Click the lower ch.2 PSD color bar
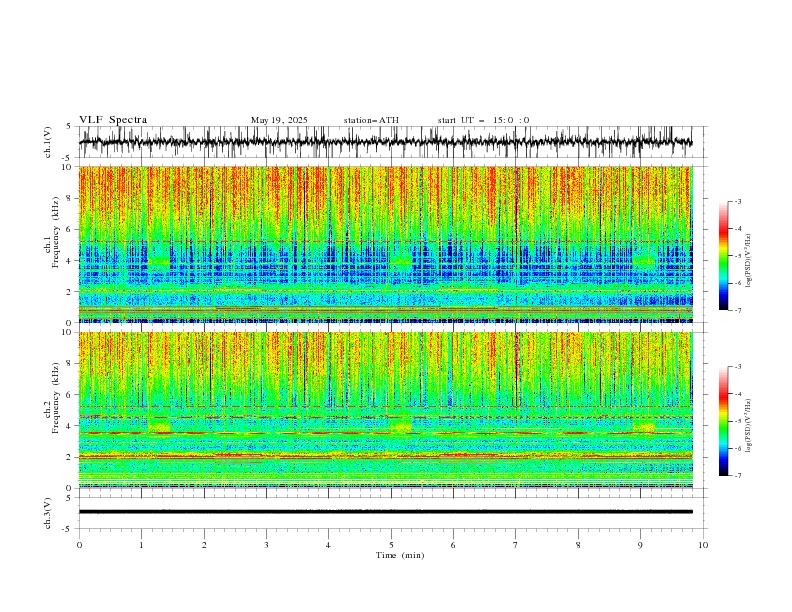This screenshot has height=612, width=792. pyautogui.click(x=723, y=421)
